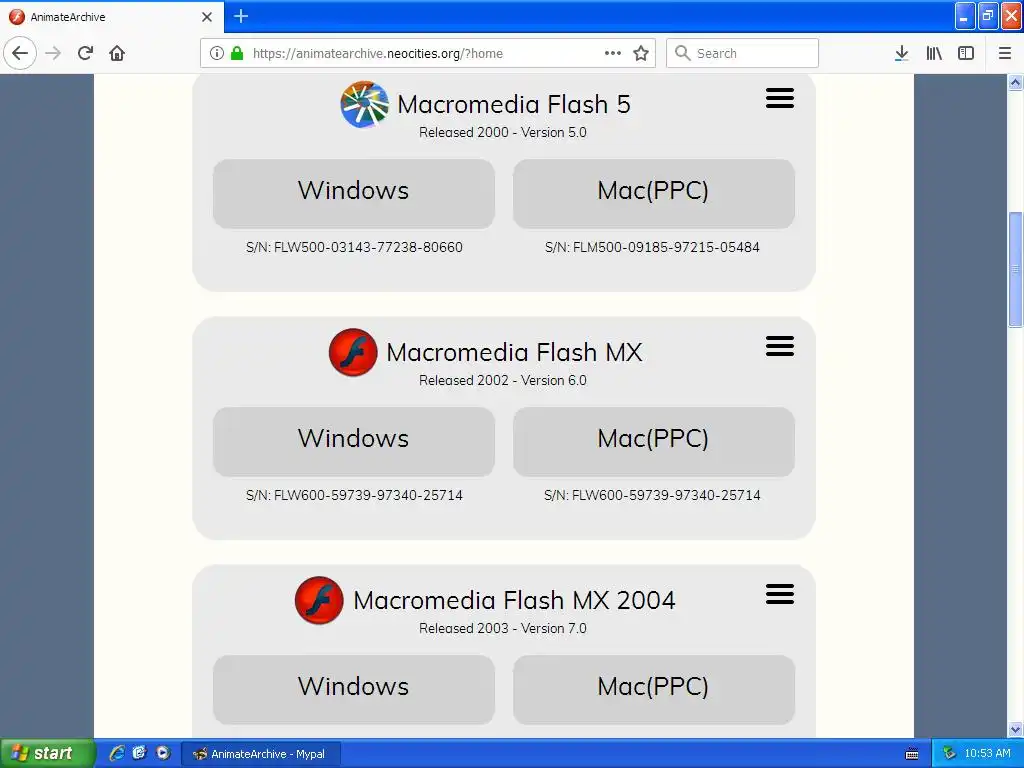Click the 10:53 AM taskbar clock
The width and height of the screenshot is (1024, 768).
point(987,754)
